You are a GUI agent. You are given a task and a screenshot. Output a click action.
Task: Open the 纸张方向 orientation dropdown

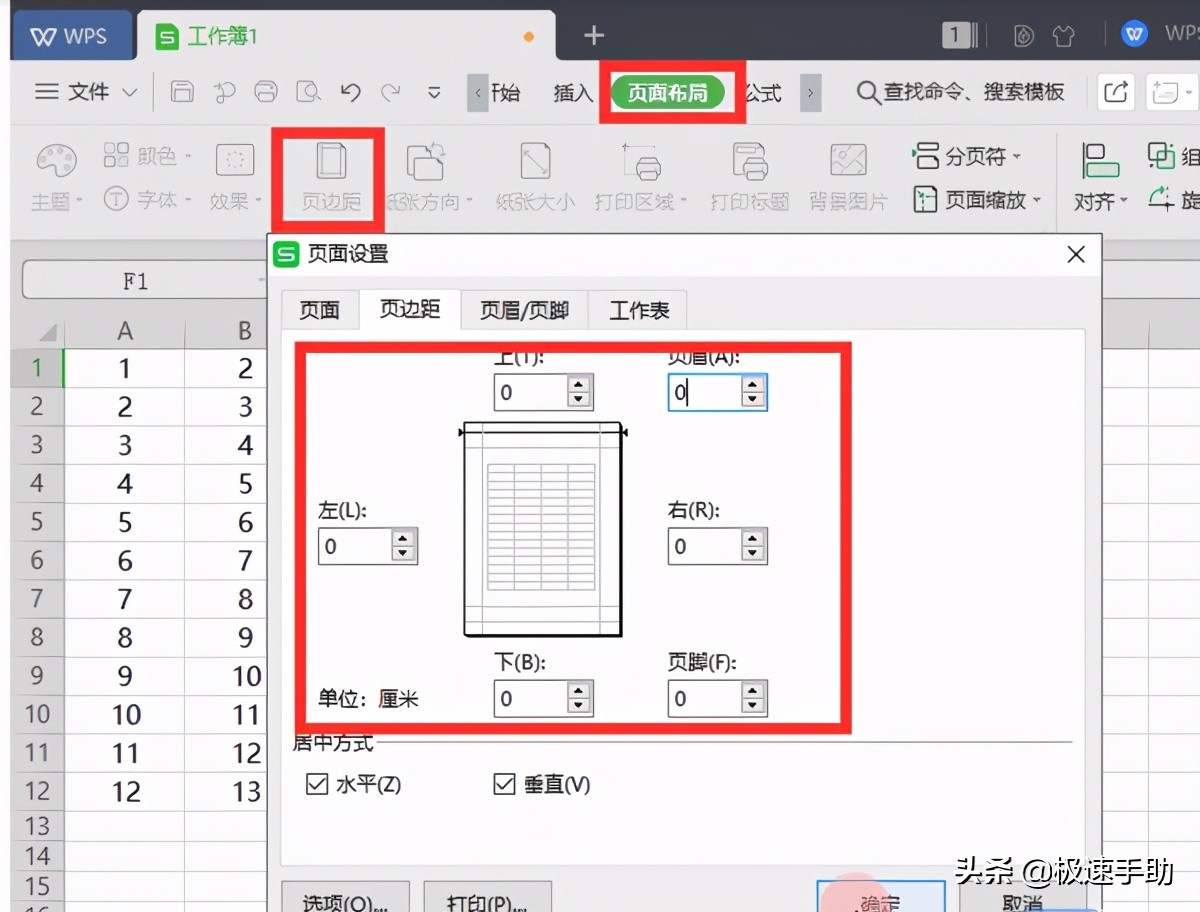click(429, 178)
